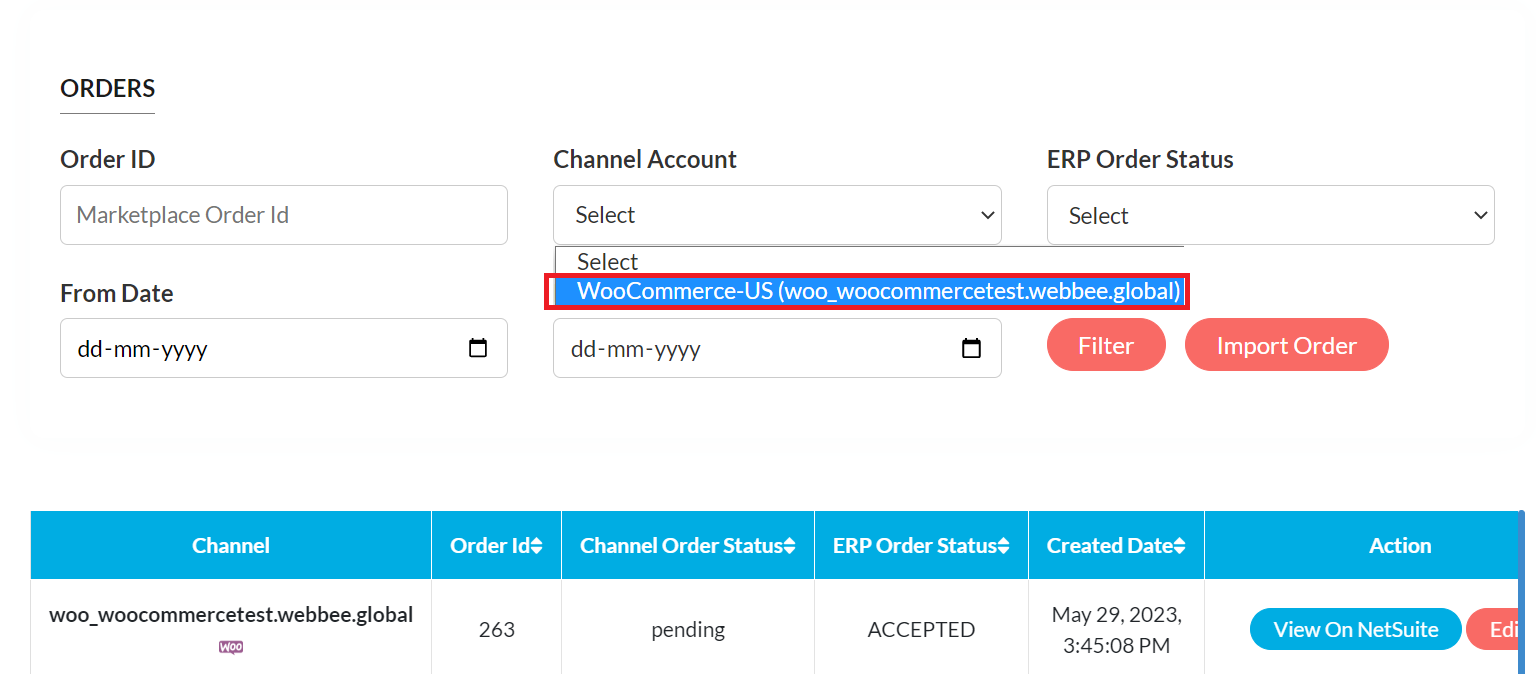Click calendar icon in the second date field

(971, 348)
